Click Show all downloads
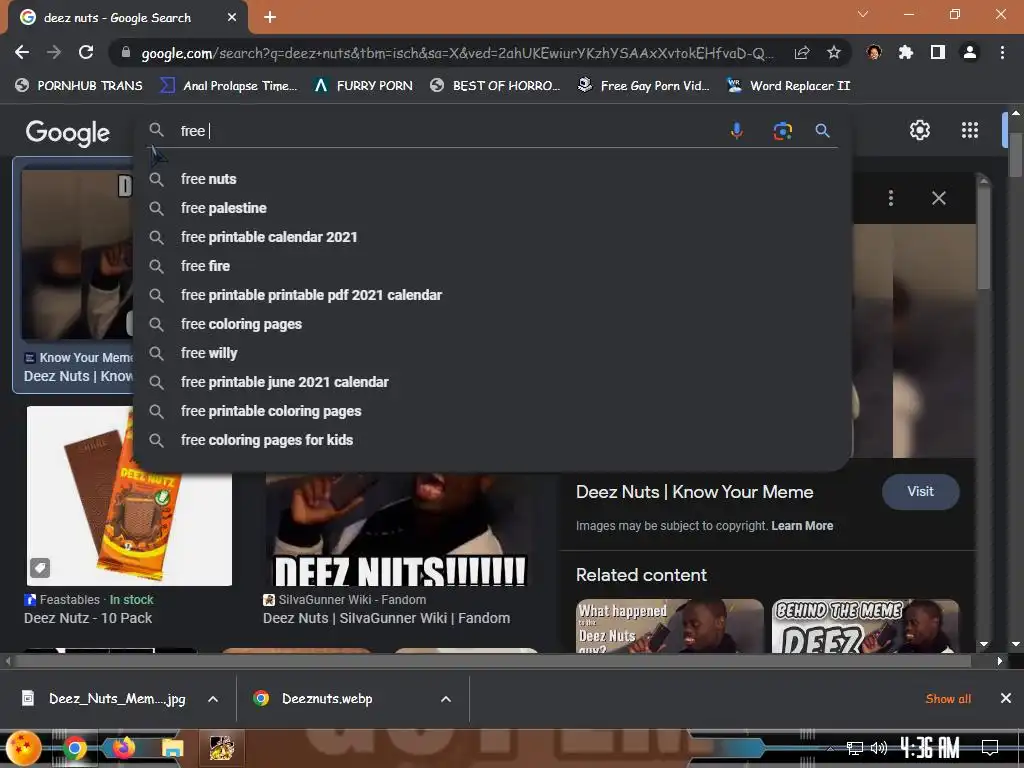The image size is (1024, 768). click(x=948, y=699)
